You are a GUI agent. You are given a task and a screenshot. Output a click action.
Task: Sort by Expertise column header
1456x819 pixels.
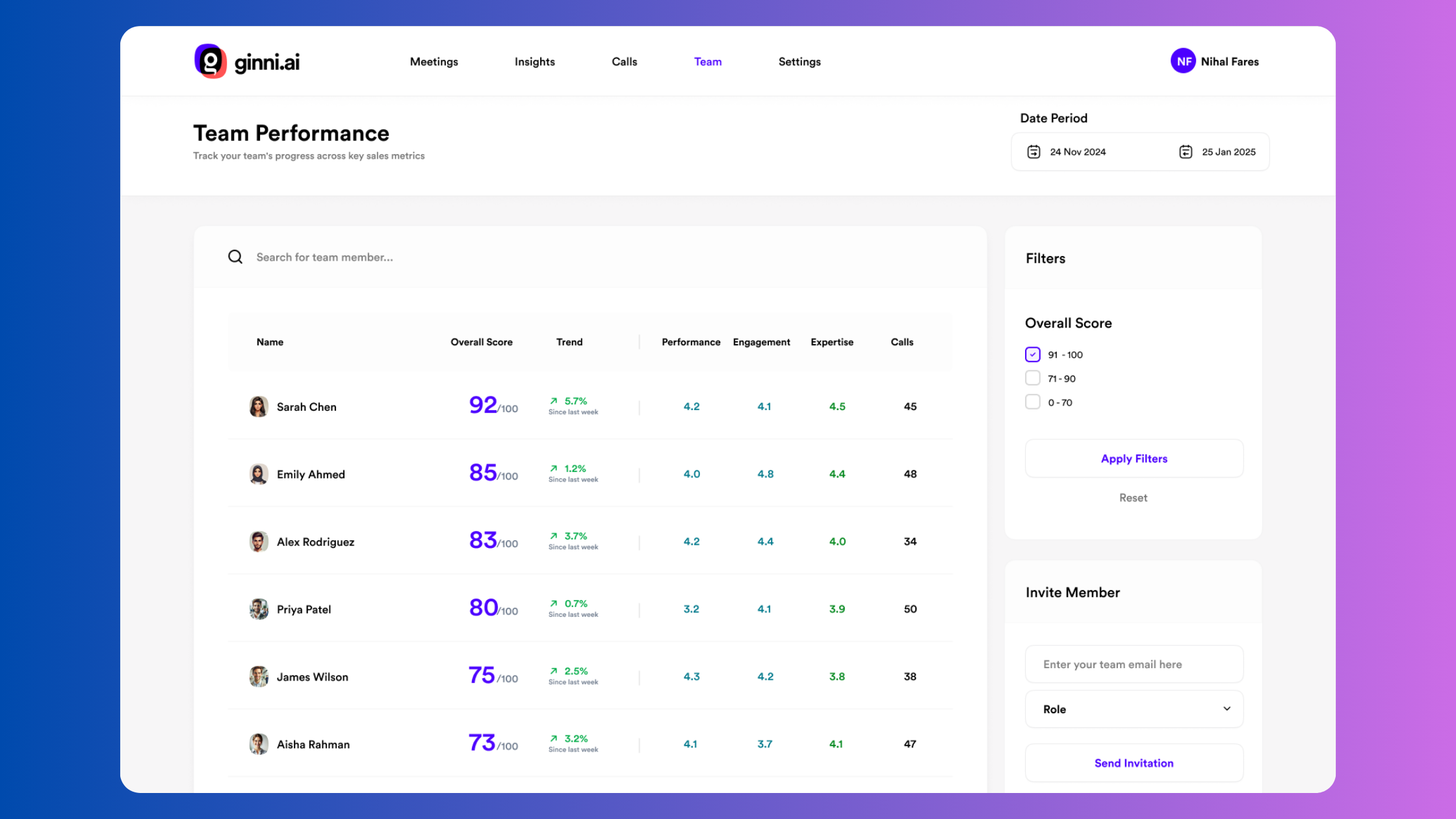pos(832,342)
